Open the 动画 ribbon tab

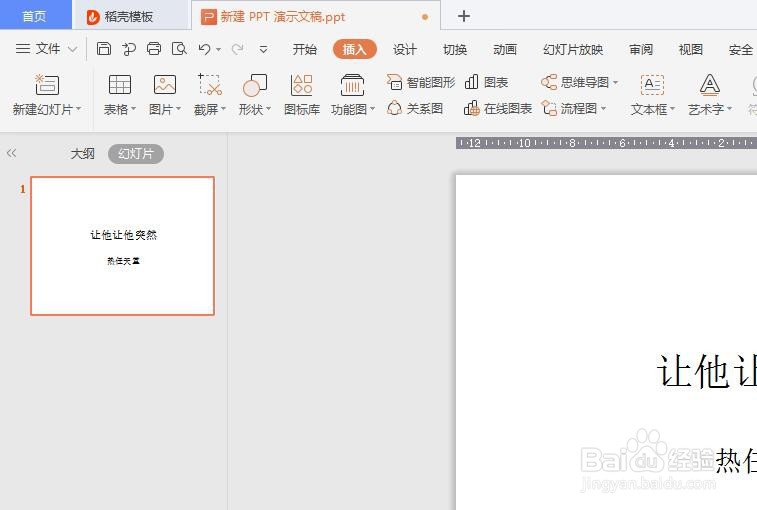[505, 49]
